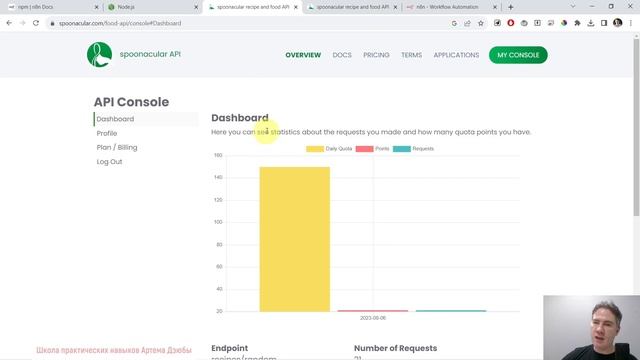The image size is (640, 360).
Task: Open a new browser tab
Action: pos(511,7)
